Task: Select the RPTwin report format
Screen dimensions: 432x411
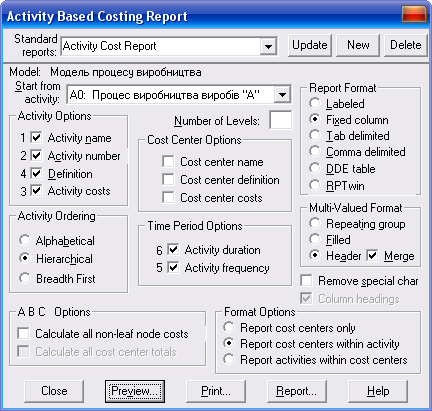Action: (x=314, y=185)
